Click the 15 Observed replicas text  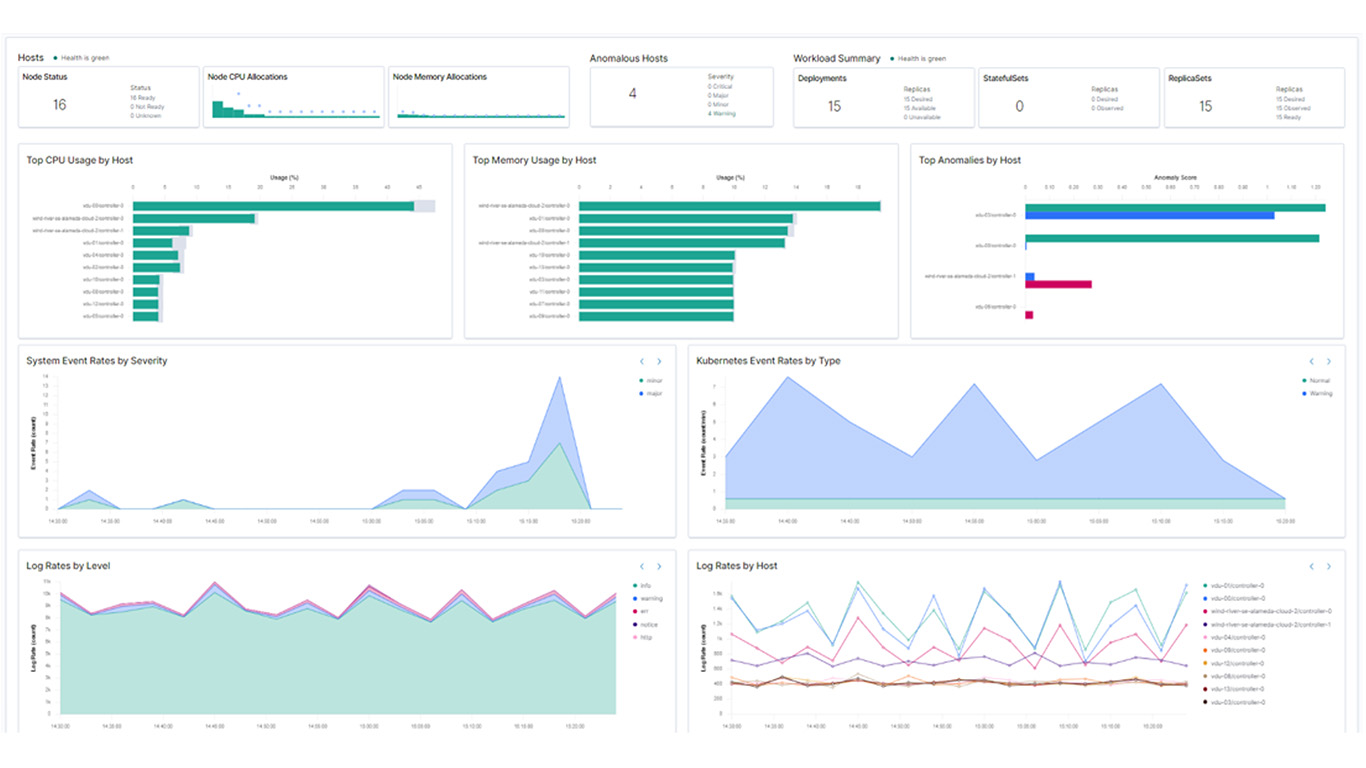1291,109
